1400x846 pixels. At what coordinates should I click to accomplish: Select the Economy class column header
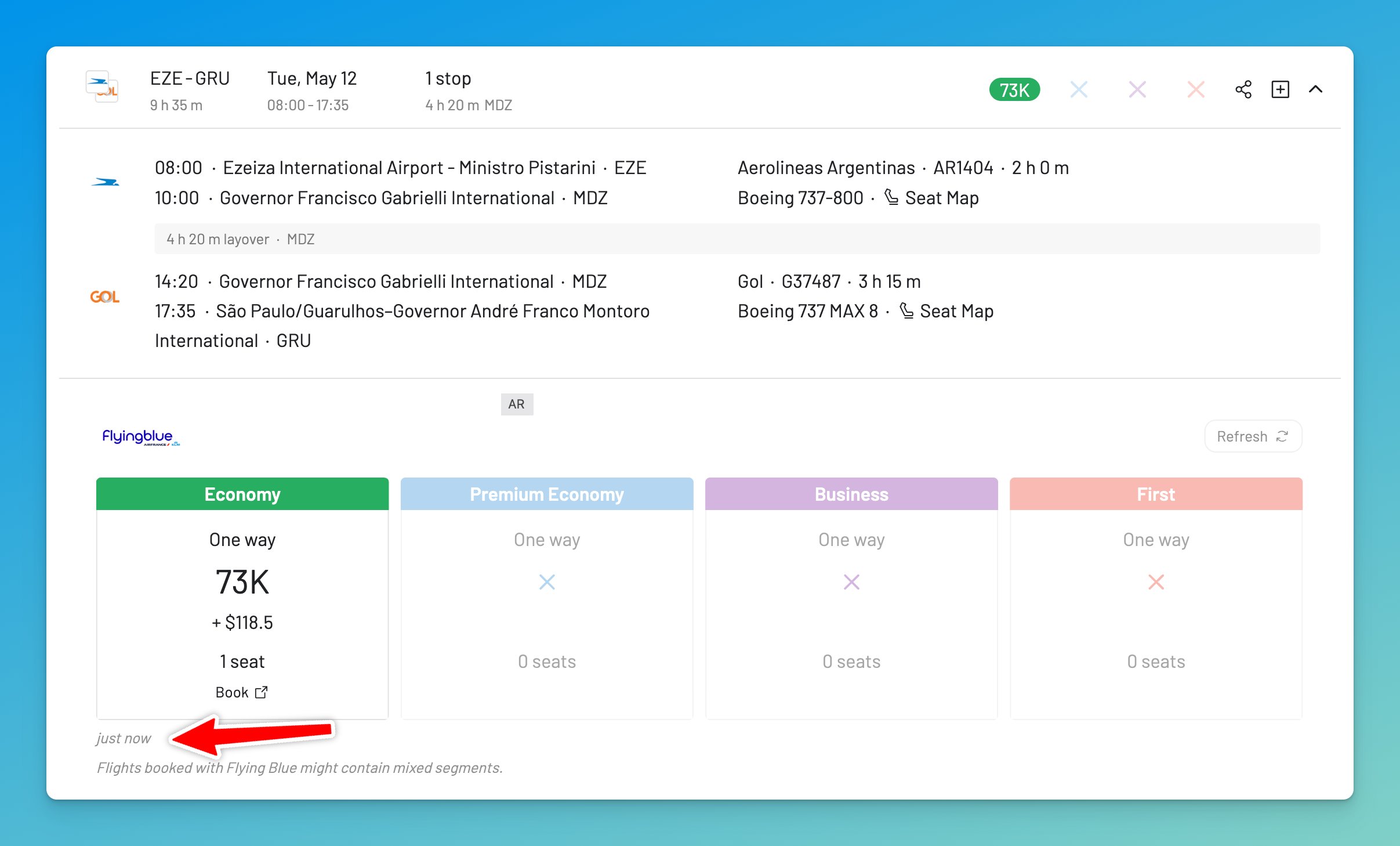pos(242,494)
